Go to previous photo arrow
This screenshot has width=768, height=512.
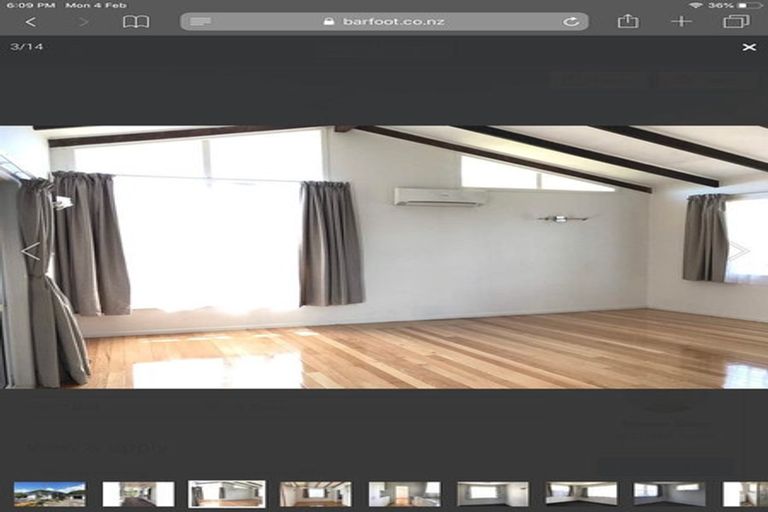pos(30,251)
